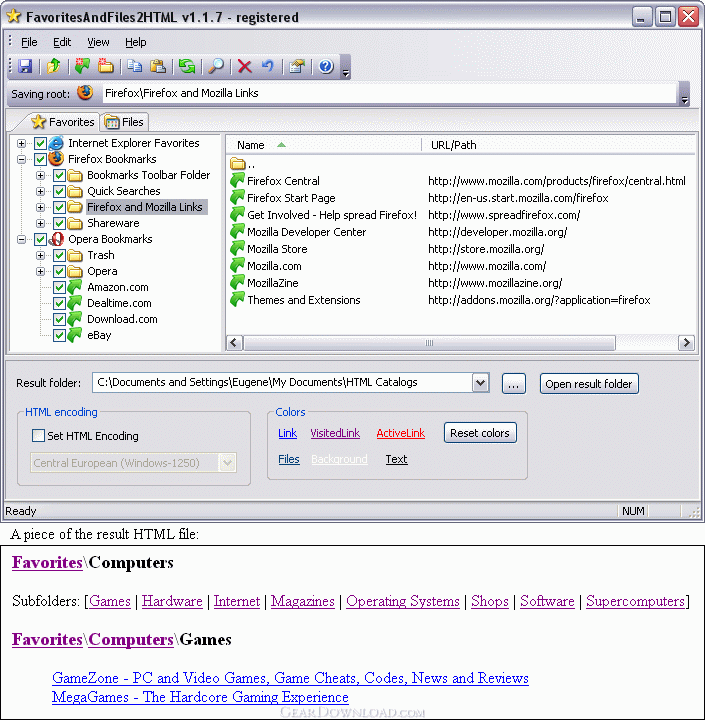Viewport: 705px width, 720px height.
Task: Collapse Firefox Bookmarks node
Action: pos(21,159)
